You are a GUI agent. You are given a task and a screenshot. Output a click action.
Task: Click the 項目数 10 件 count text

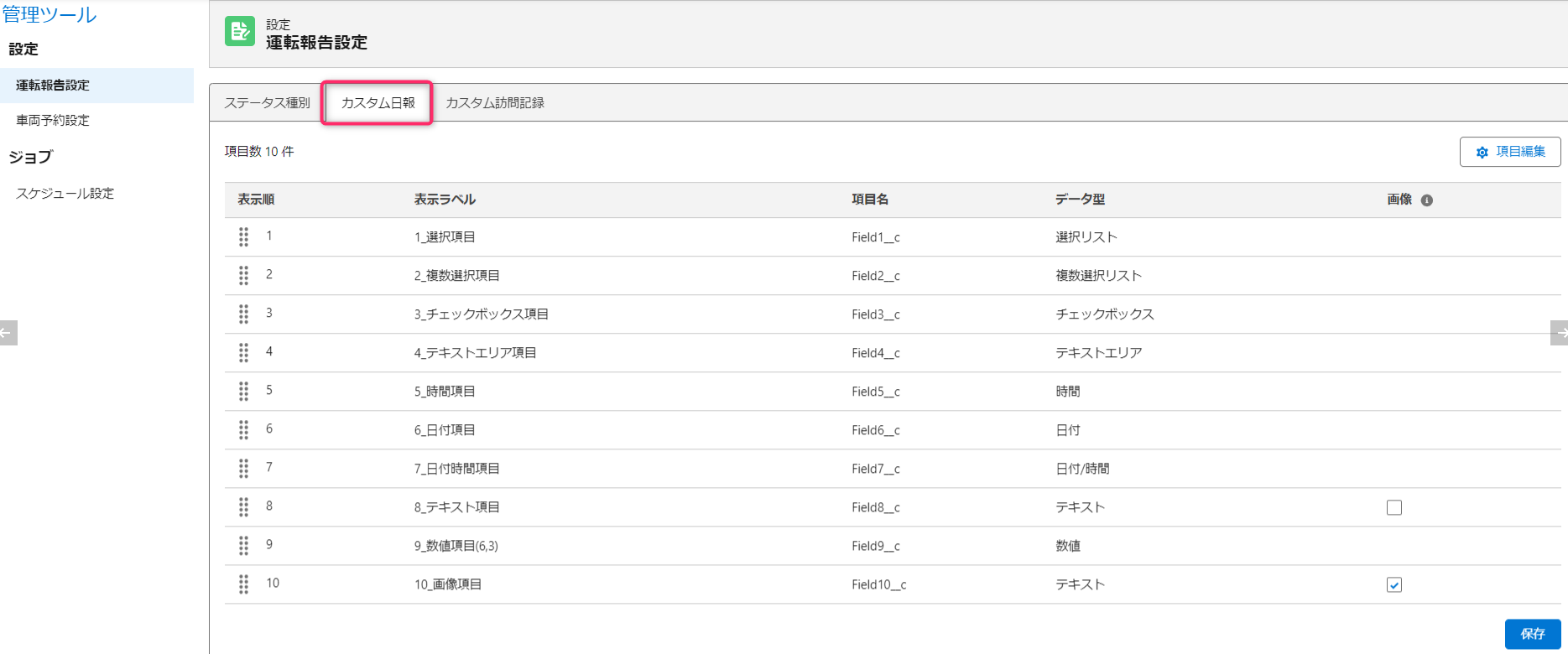coord(259,152)
